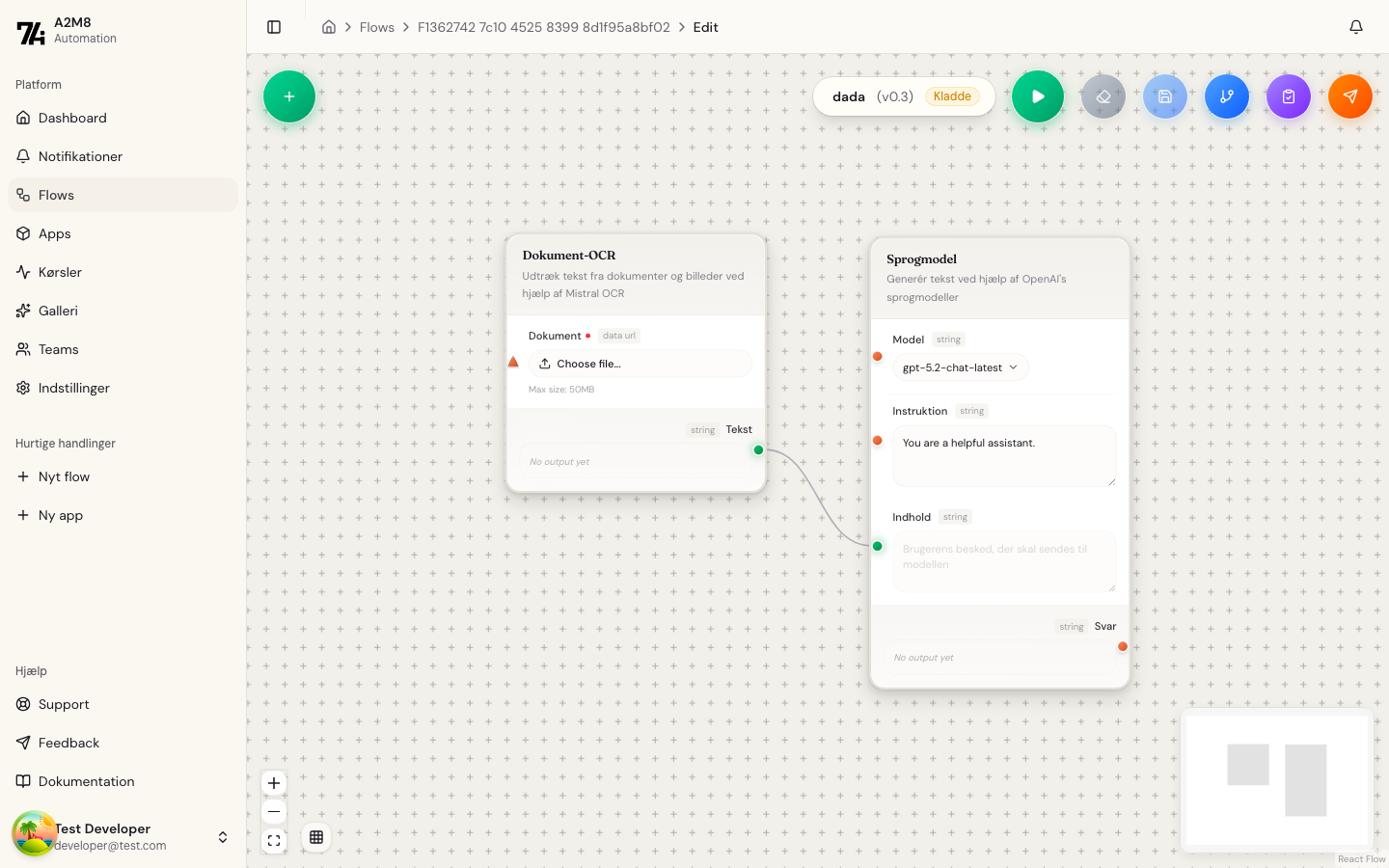This screenshot has height=868, width=1389.
Task: Click the green add node plus button
Action: [x=289, y=96]
